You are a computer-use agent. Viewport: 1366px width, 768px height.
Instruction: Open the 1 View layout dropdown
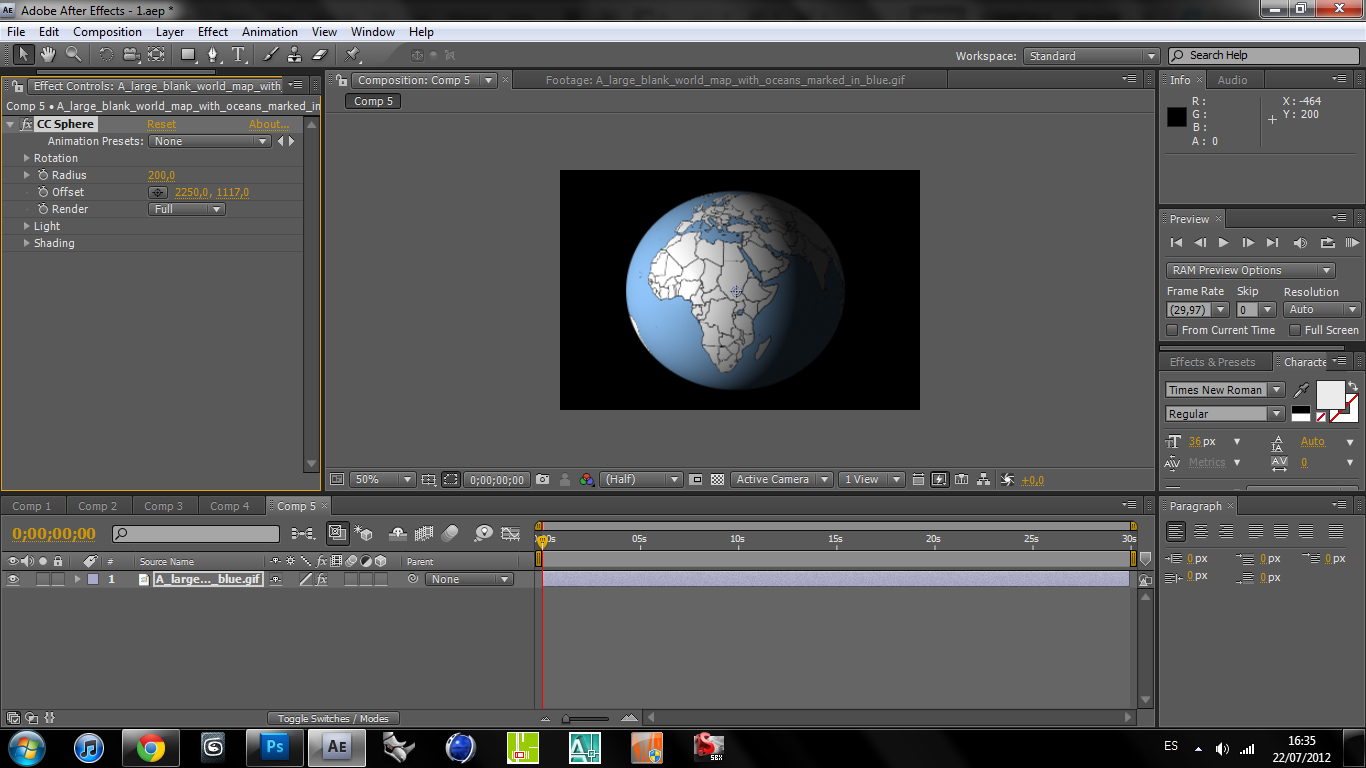[x=872, y=480]
